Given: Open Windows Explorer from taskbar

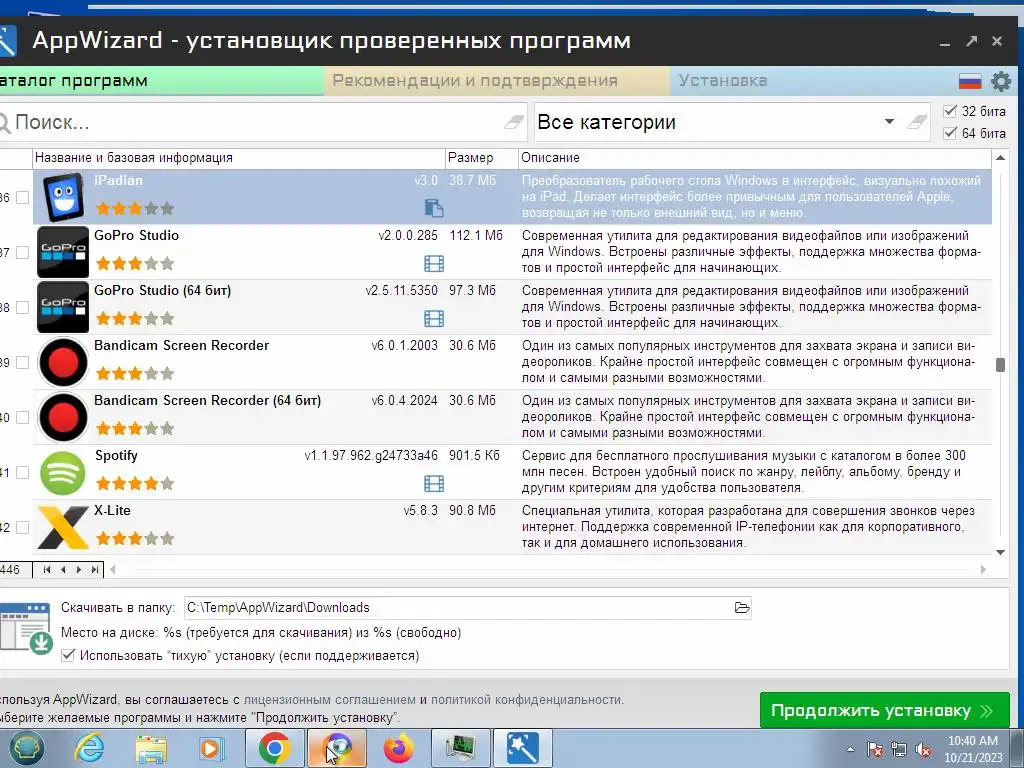Looking at the screenshot, I should tap(151, 748).
